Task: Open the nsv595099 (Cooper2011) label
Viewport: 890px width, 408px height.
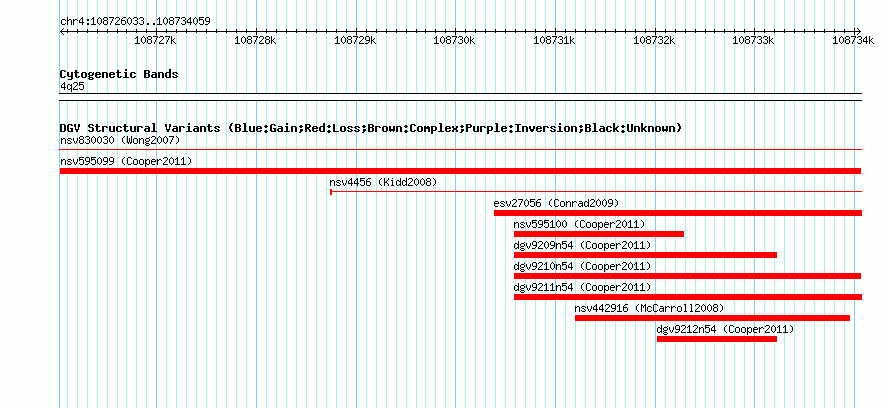Action: (x=126, y=161)
